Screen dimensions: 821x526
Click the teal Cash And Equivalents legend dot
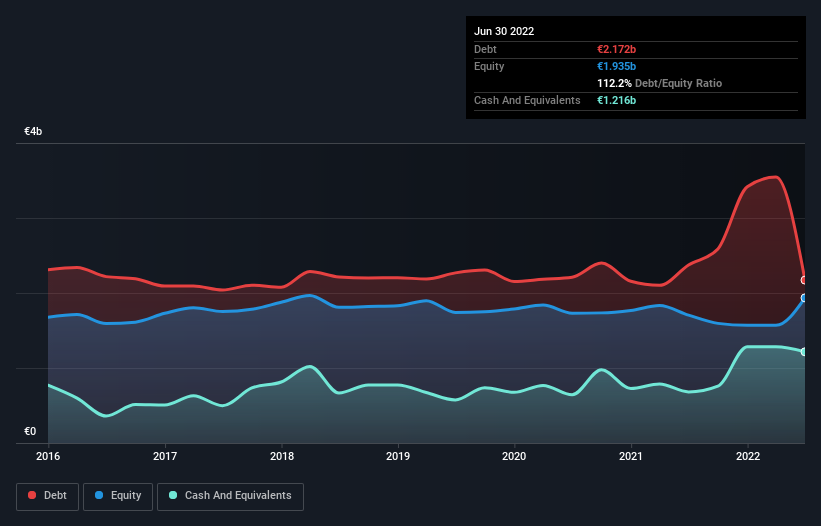(173, 495)
